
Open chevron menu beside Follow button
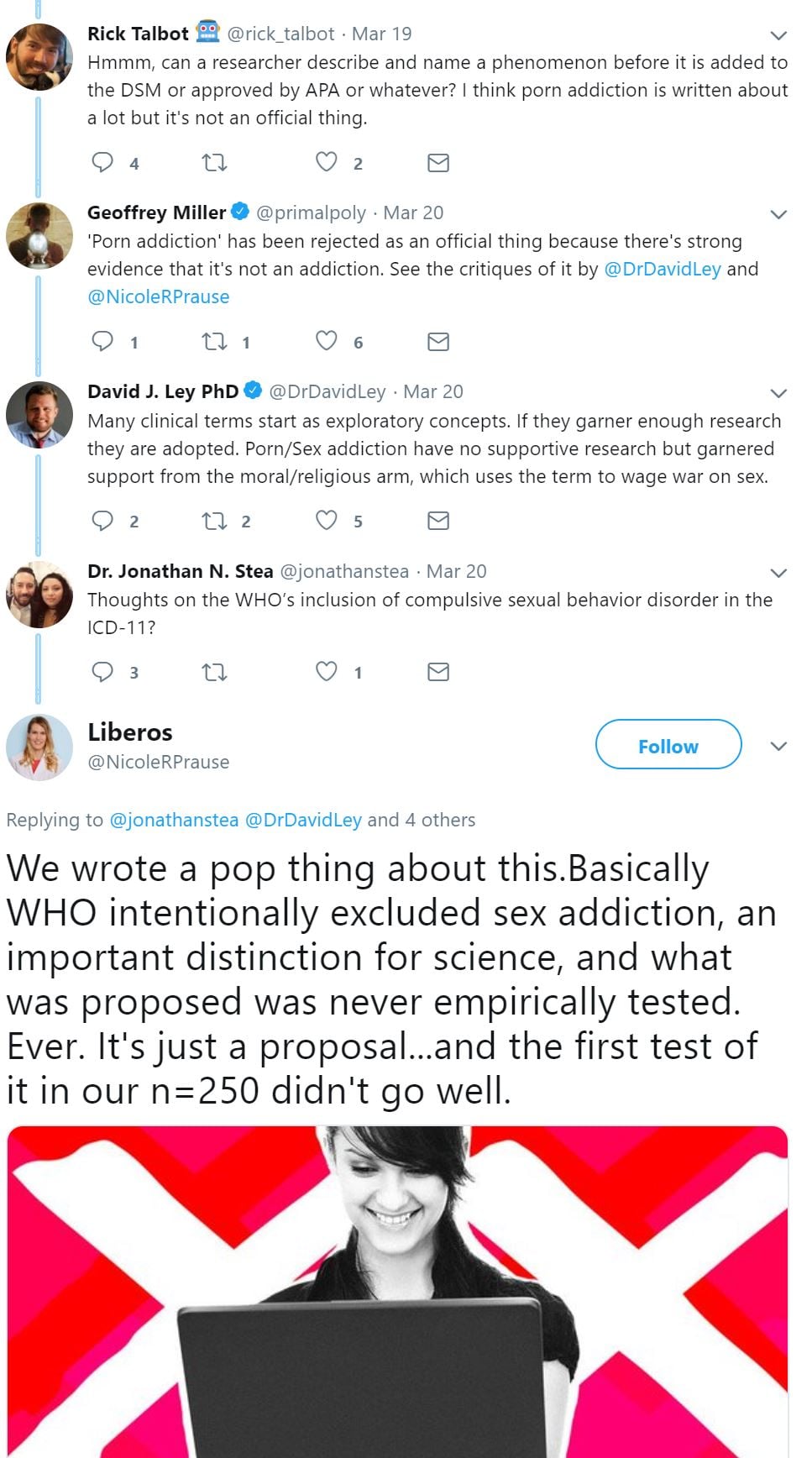(x=778, y=746)
